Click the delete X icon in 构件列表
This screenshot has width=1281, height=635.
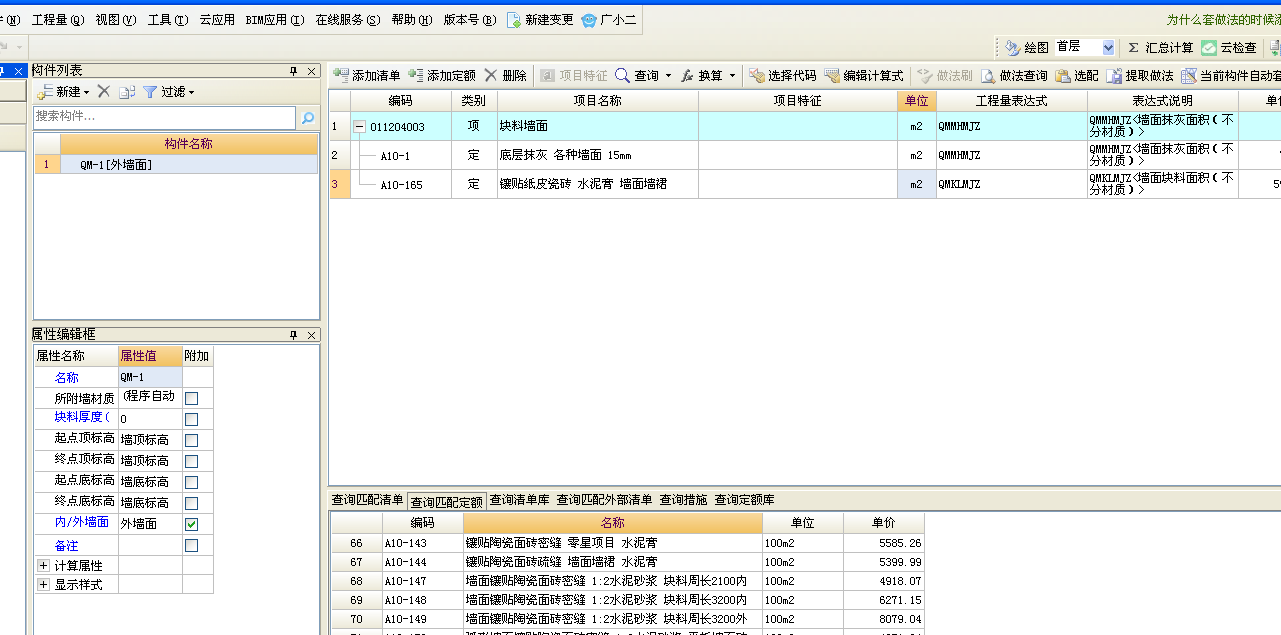coord(103,91)
